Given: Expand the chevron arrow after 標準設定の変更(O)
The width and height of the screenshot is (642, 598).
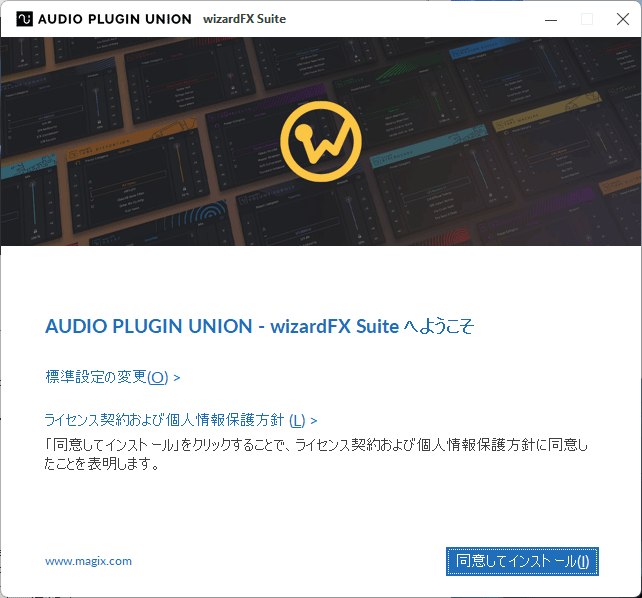Looking at the screenshot, I should pos(177,378).
